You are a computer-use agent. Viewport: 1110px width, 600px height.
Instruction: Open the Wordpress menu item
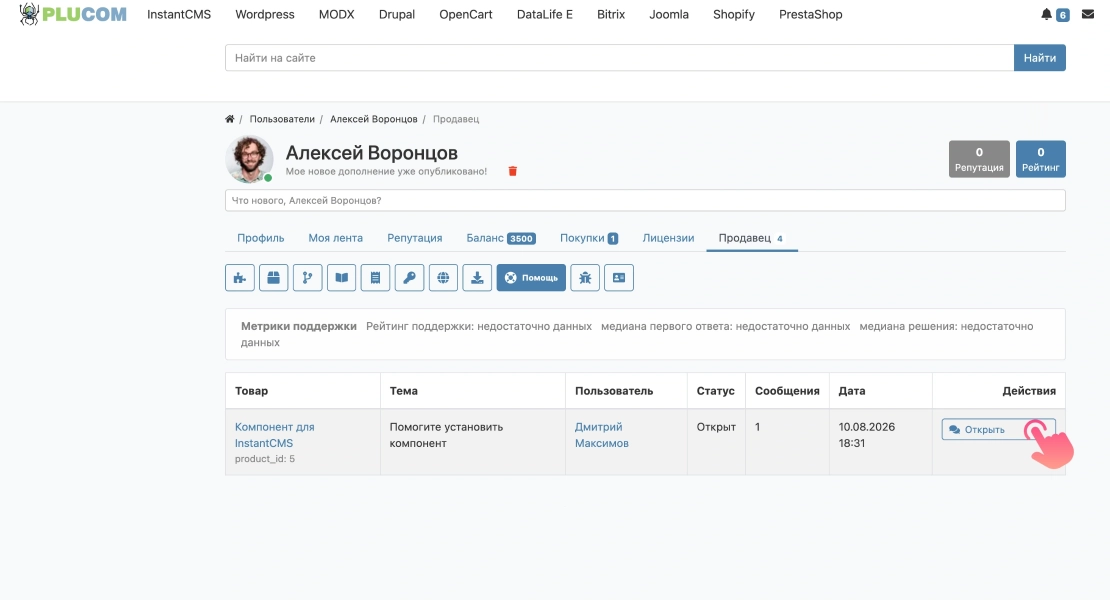[x=265, y=14]
